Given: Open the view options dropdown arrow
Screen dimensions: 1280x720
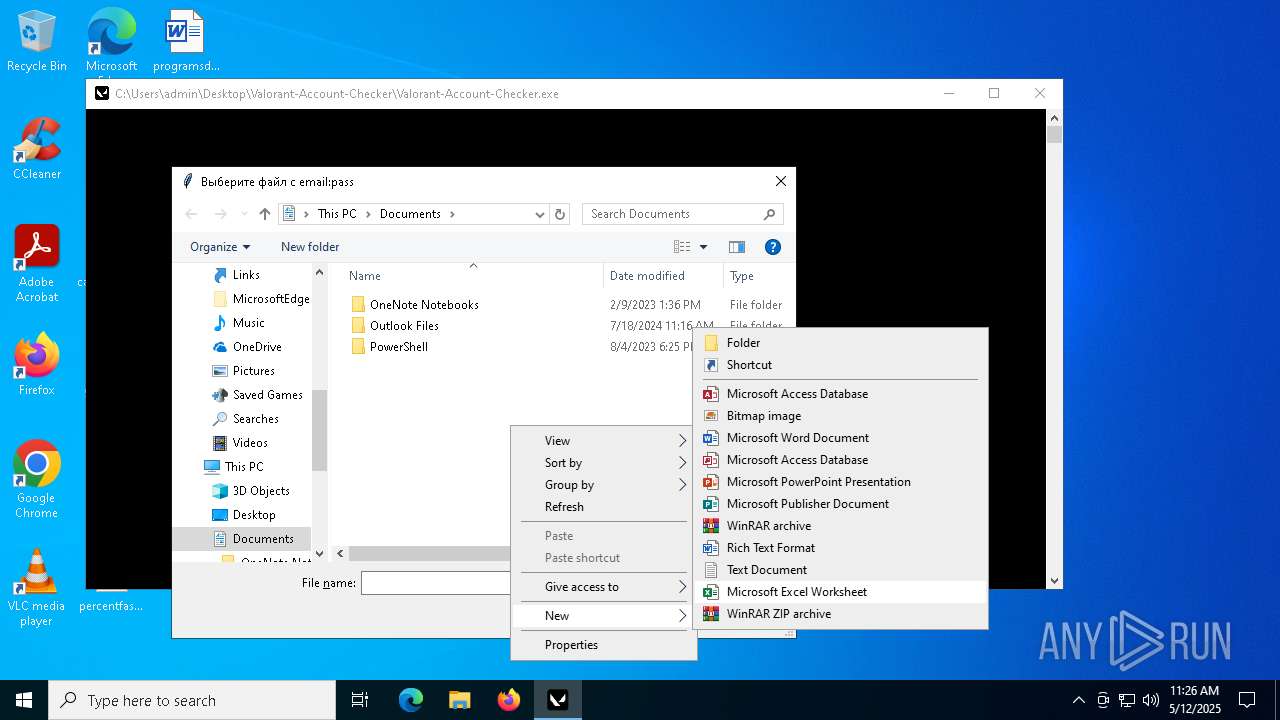Looking at the screenshot, I should (x=703, y=247).
